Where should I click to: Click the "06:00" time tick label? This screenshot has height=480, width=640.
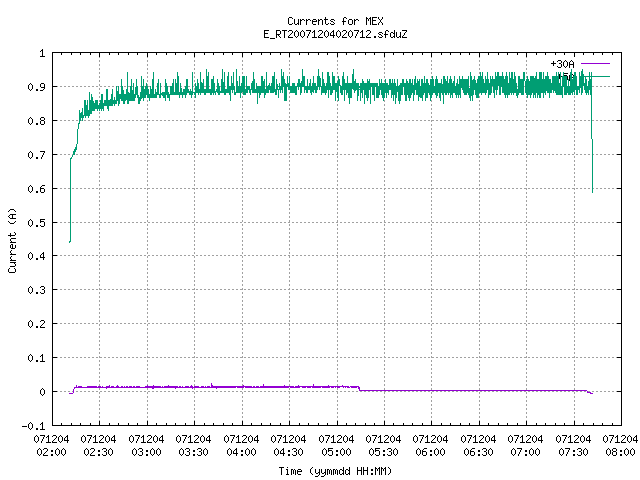[430, 452]
